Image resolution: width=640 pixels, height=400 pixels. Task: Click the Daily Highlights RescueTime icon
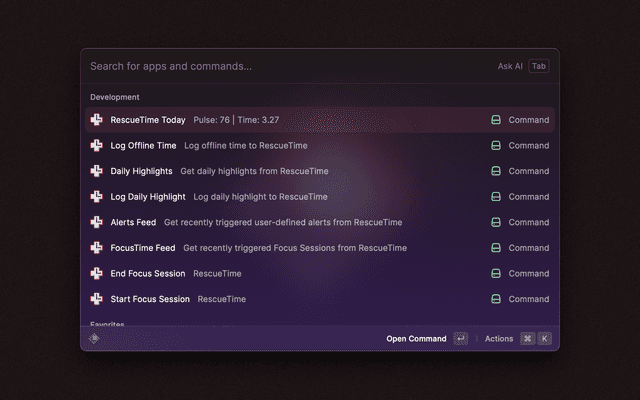(x=97, y=171)
